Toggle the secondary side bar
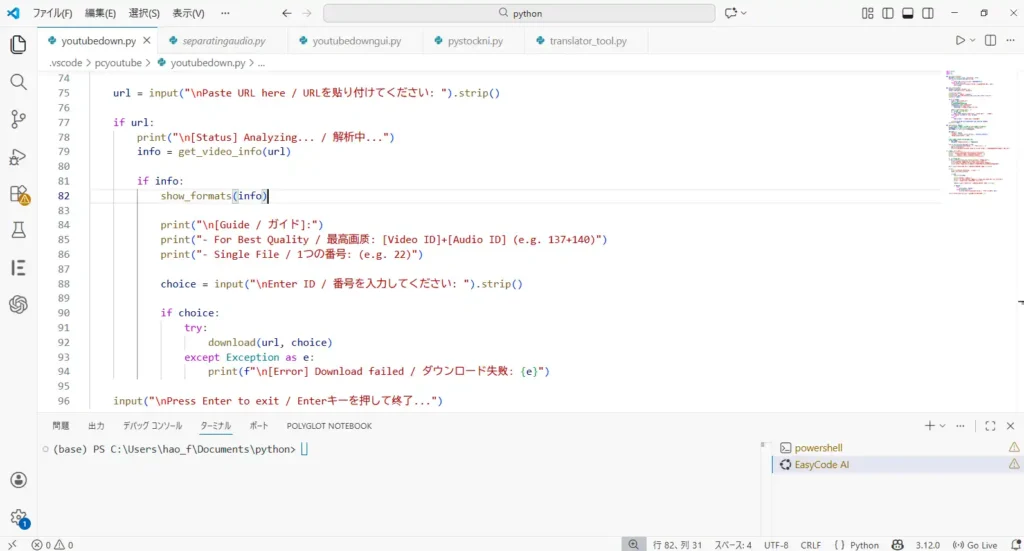 coord(928,13)
